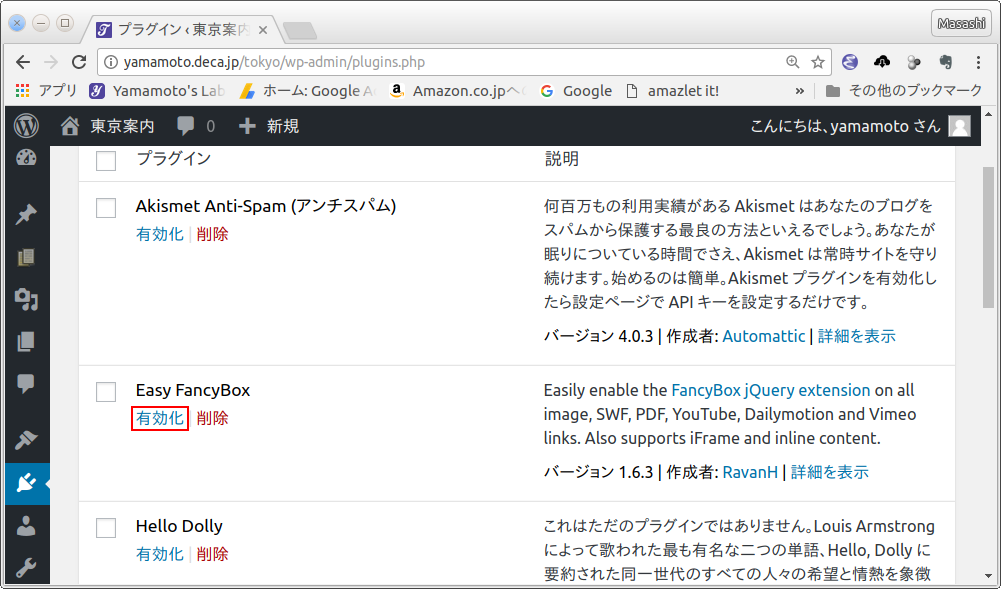
Task: Open こんにちは、yamamoto さん account menu
Action: [x=860, y=126]
